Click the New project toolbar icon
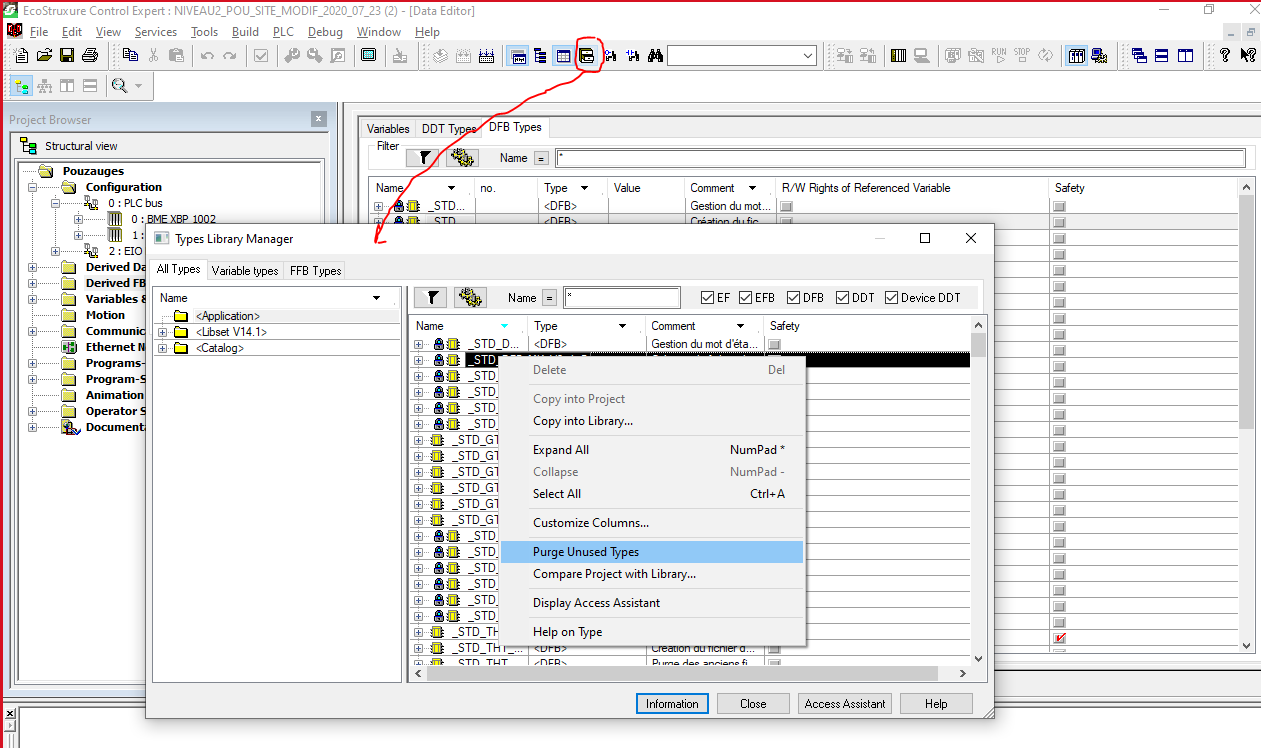This screenshot has height=748, width=1261. (20, 55)
